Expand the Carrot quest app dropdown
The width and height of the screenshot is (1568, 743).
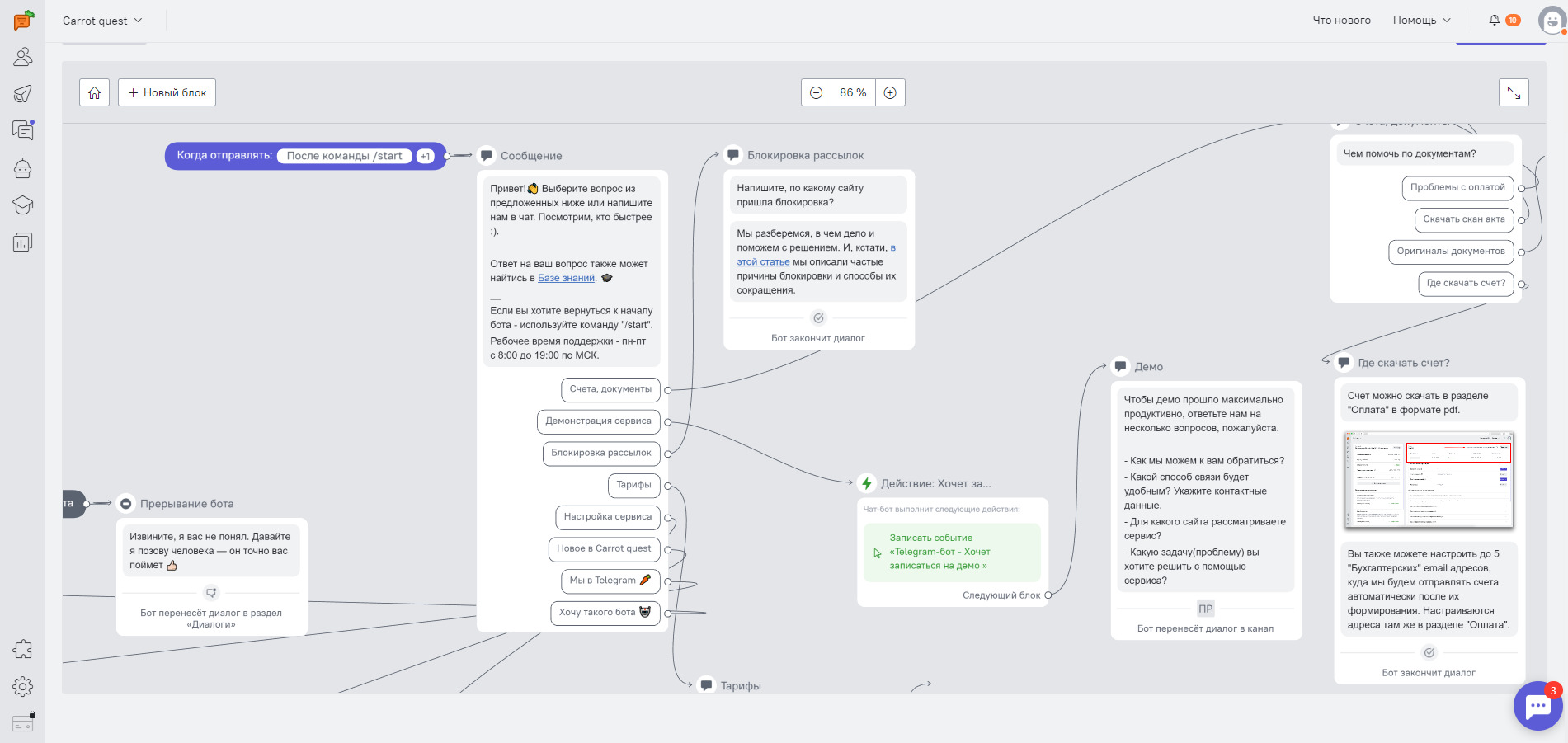click(x=102, y=21)
